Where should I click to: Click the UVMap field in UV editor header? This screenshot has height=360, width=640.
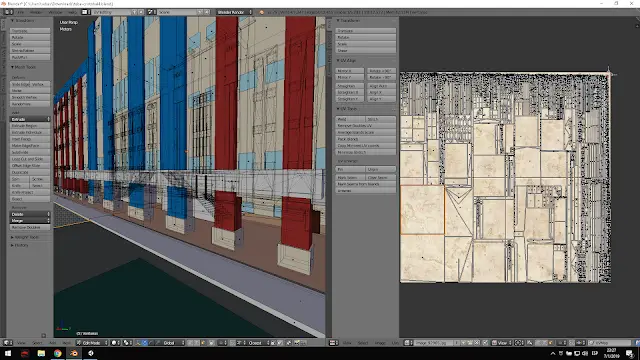(x=610, y=343)
